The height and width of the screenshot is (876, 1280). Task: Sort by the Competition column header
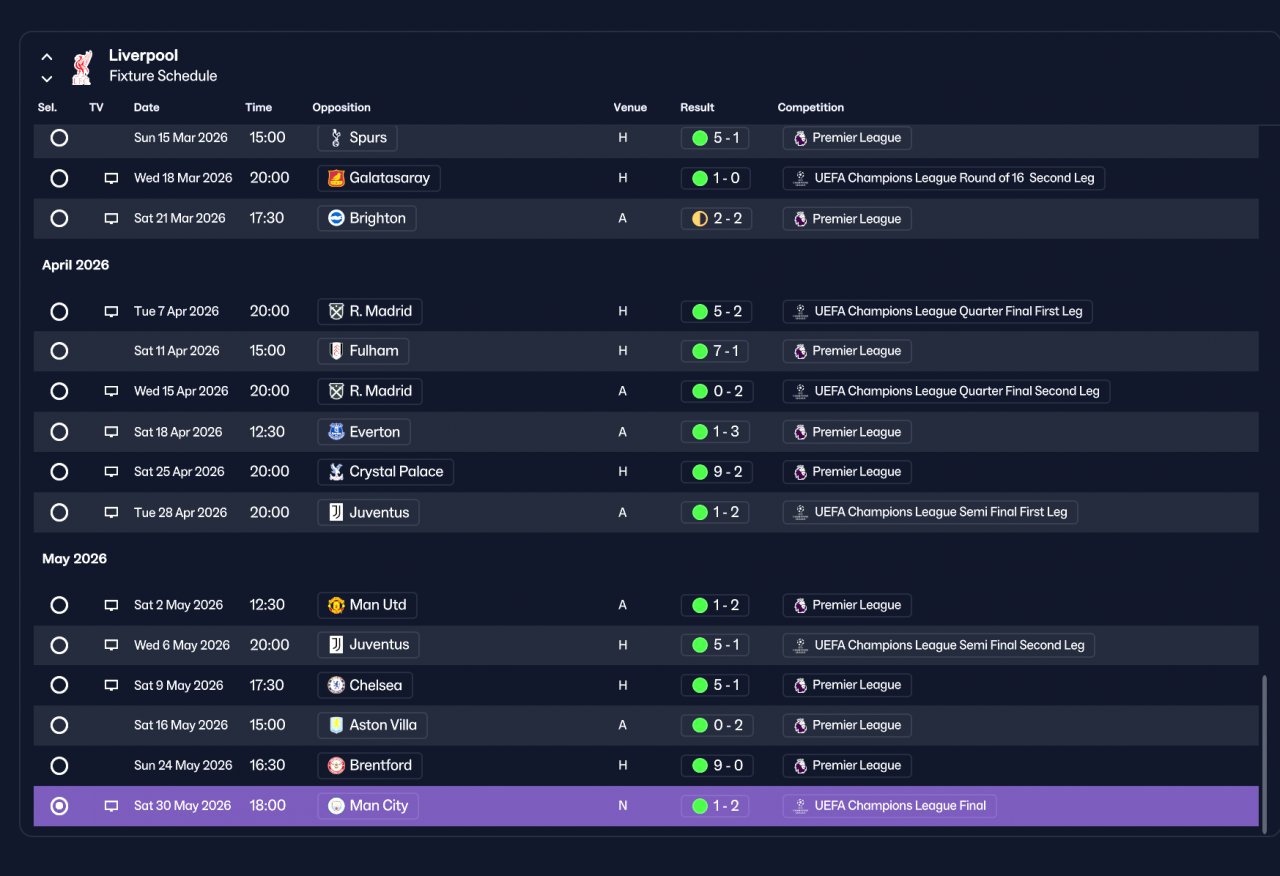811,107
